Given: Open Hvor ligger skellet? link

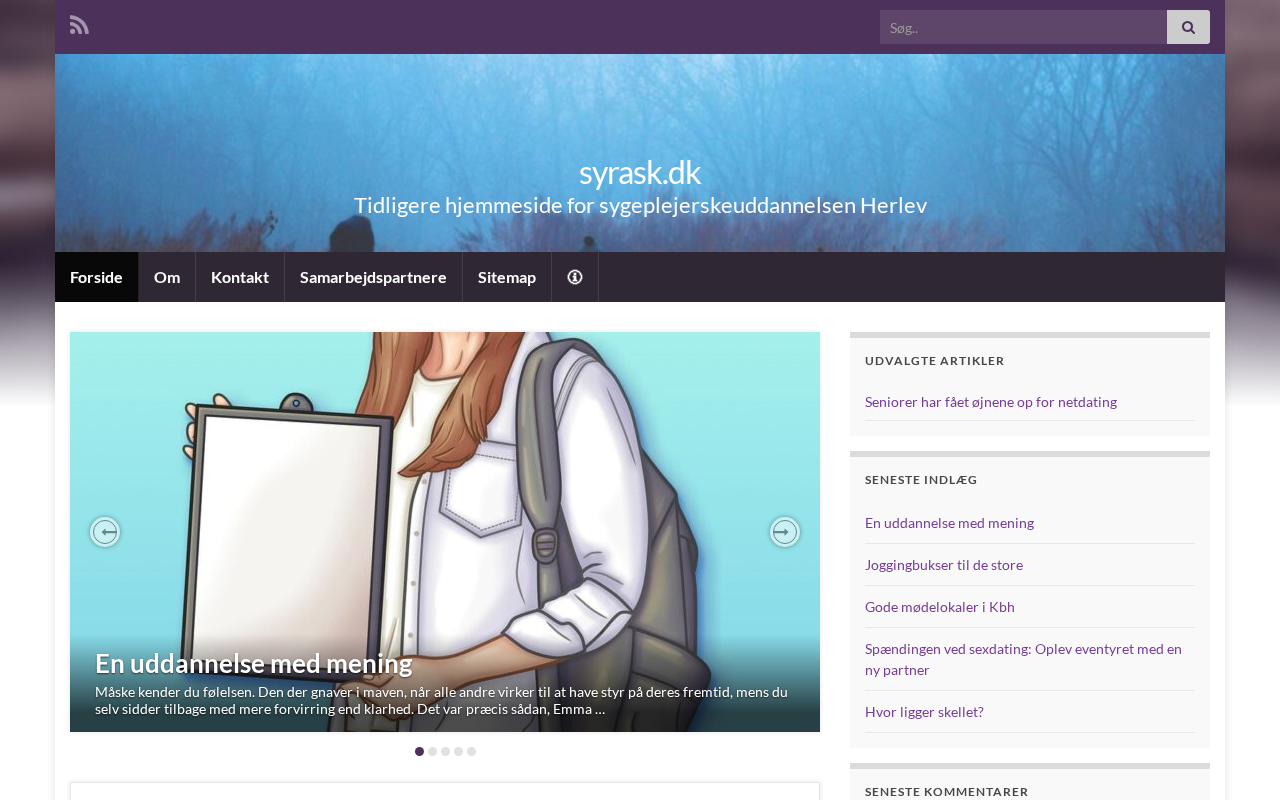Looking at the screenshot, I should (924, 712).
